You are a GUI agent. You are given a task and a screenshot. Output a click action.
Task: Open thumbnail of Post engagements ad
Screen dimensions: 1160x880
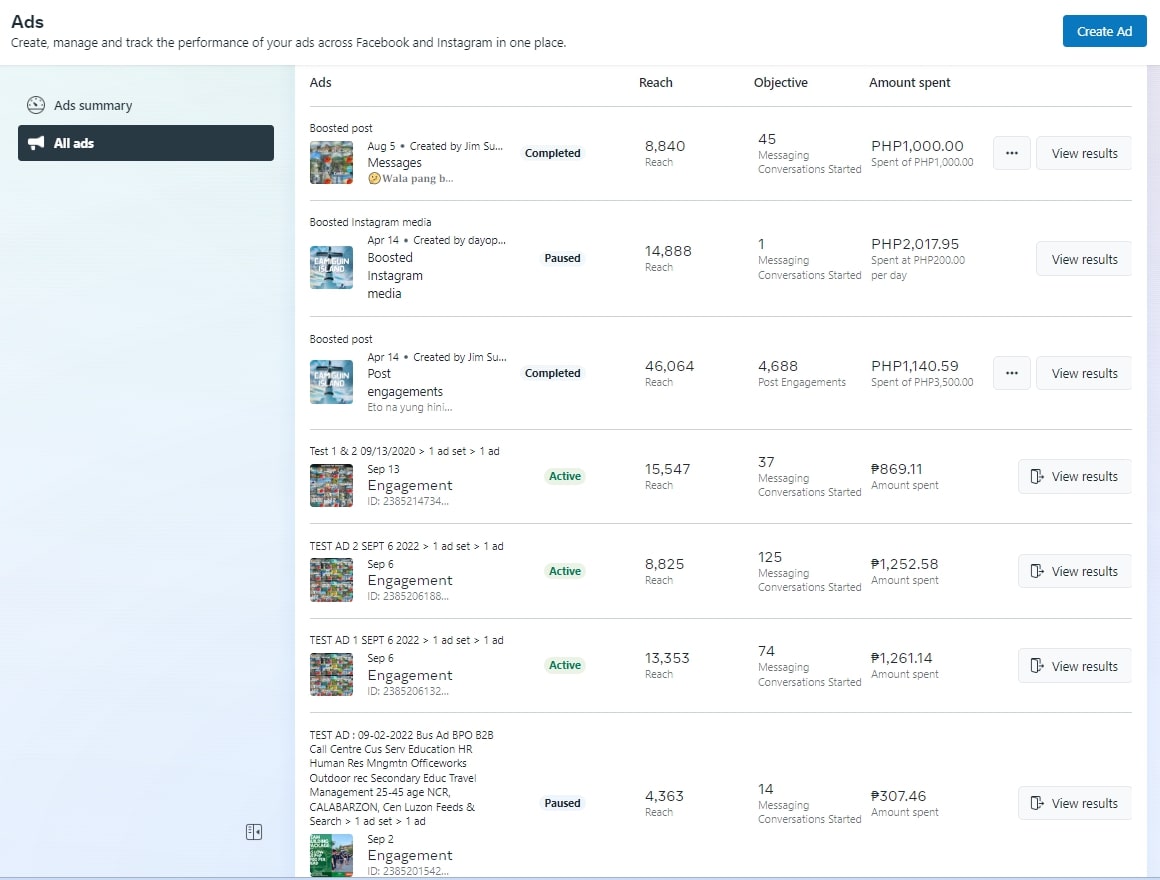coord(331,382)
